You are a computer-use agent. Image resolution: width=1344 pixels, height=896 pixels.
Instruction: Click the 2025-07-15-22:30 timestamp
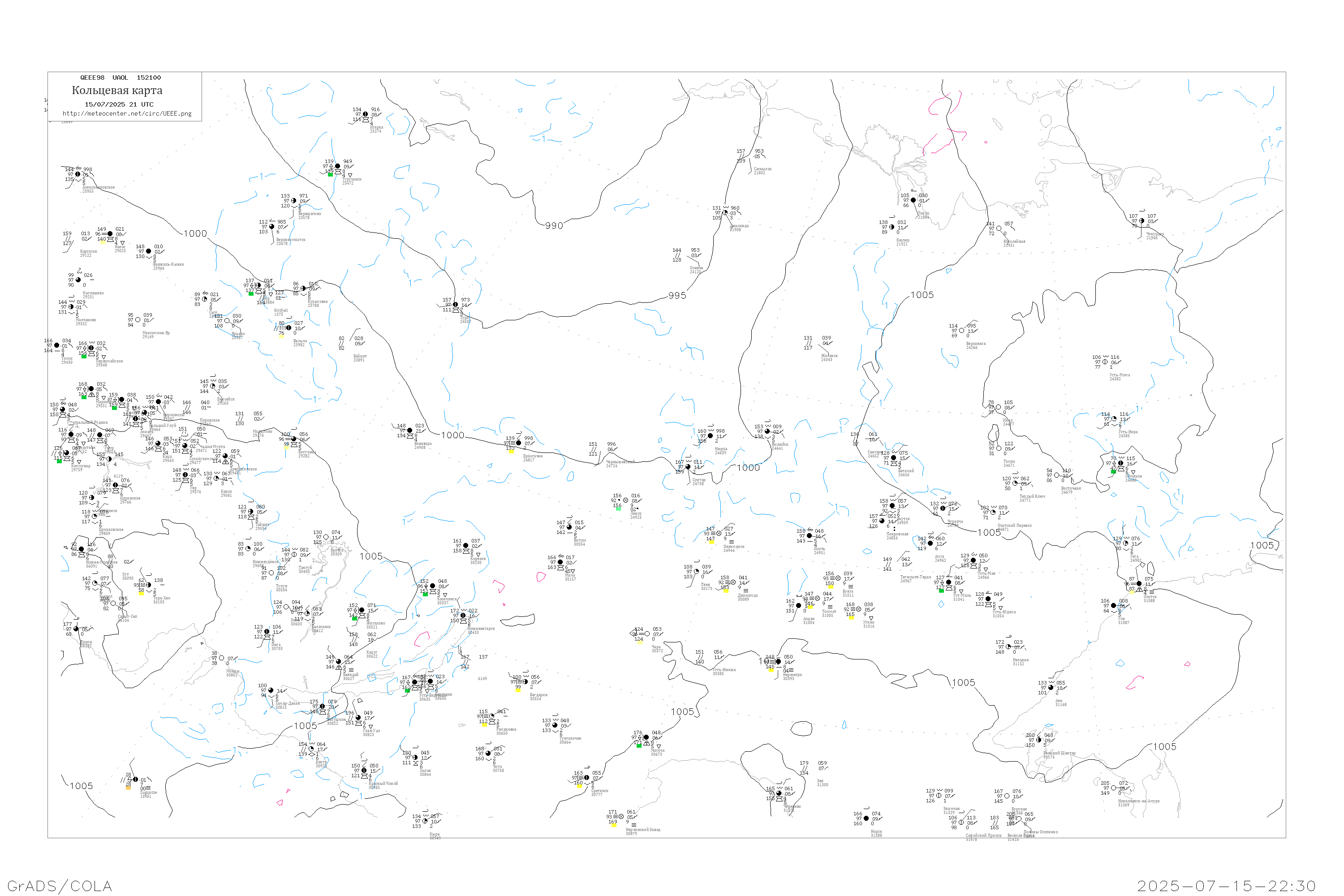(x=1226, y=886)
